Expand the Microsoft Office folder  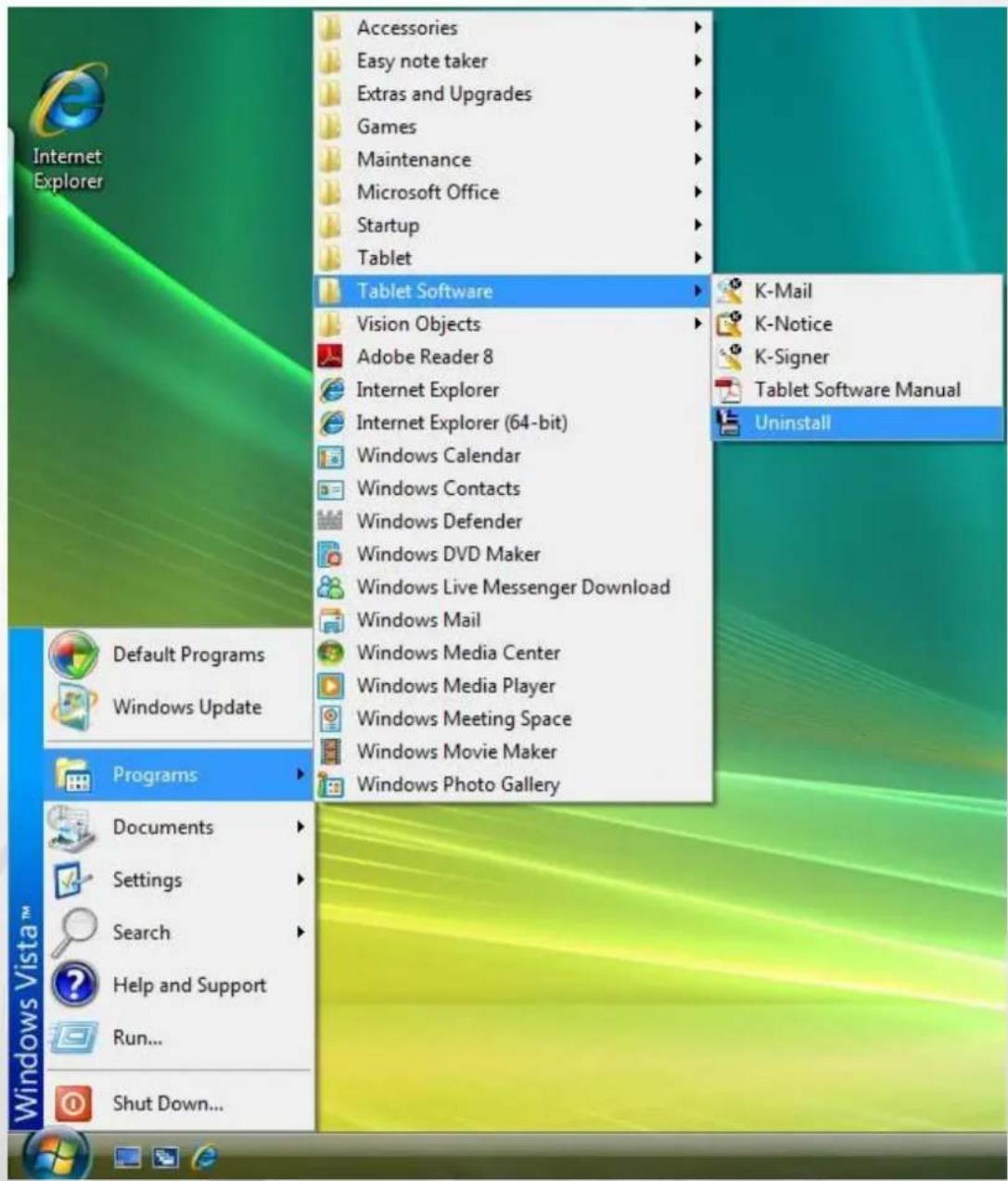(513, 193)
